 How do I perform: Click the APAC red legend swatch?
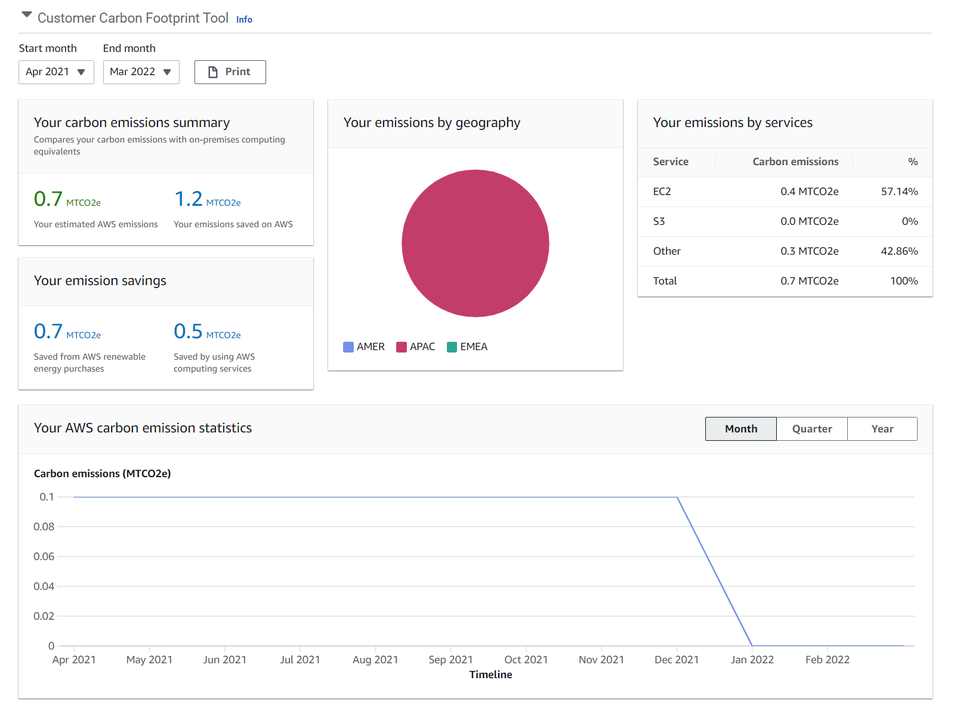(x=401, y=347)
